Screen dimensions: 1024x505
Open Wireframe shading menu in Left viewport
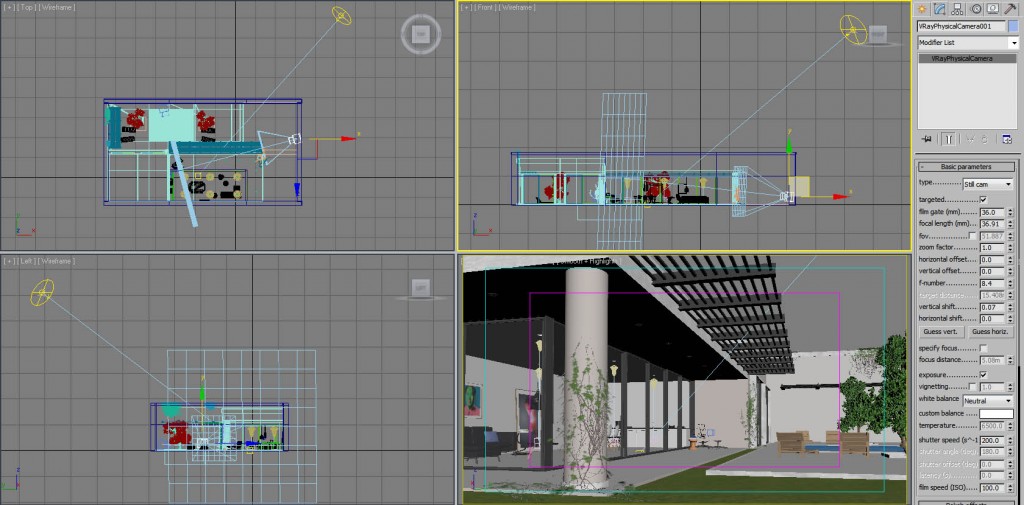pos(57,261)
